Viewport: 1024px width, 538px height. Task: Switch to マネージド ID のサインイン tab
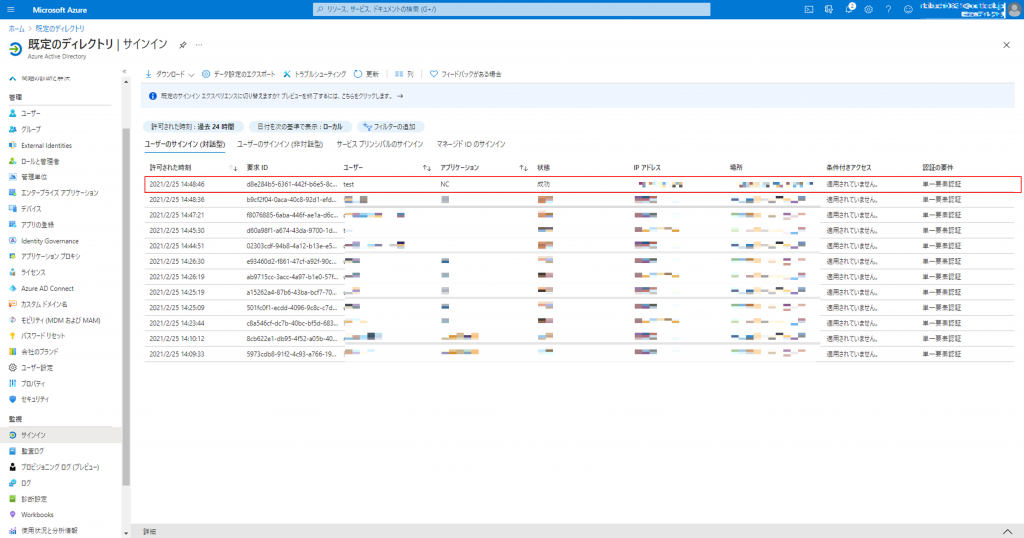[471, 144]
